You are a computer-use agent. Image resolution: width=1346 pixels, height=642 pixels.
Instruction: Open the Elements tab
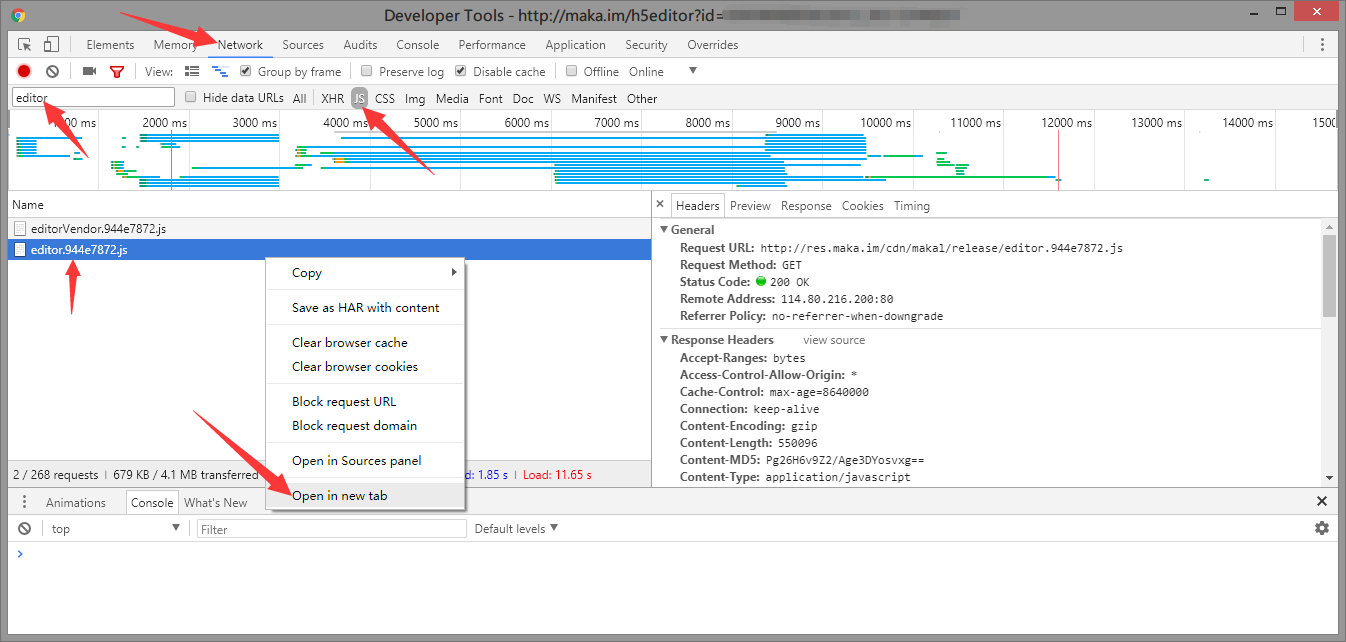click(110, 44)
